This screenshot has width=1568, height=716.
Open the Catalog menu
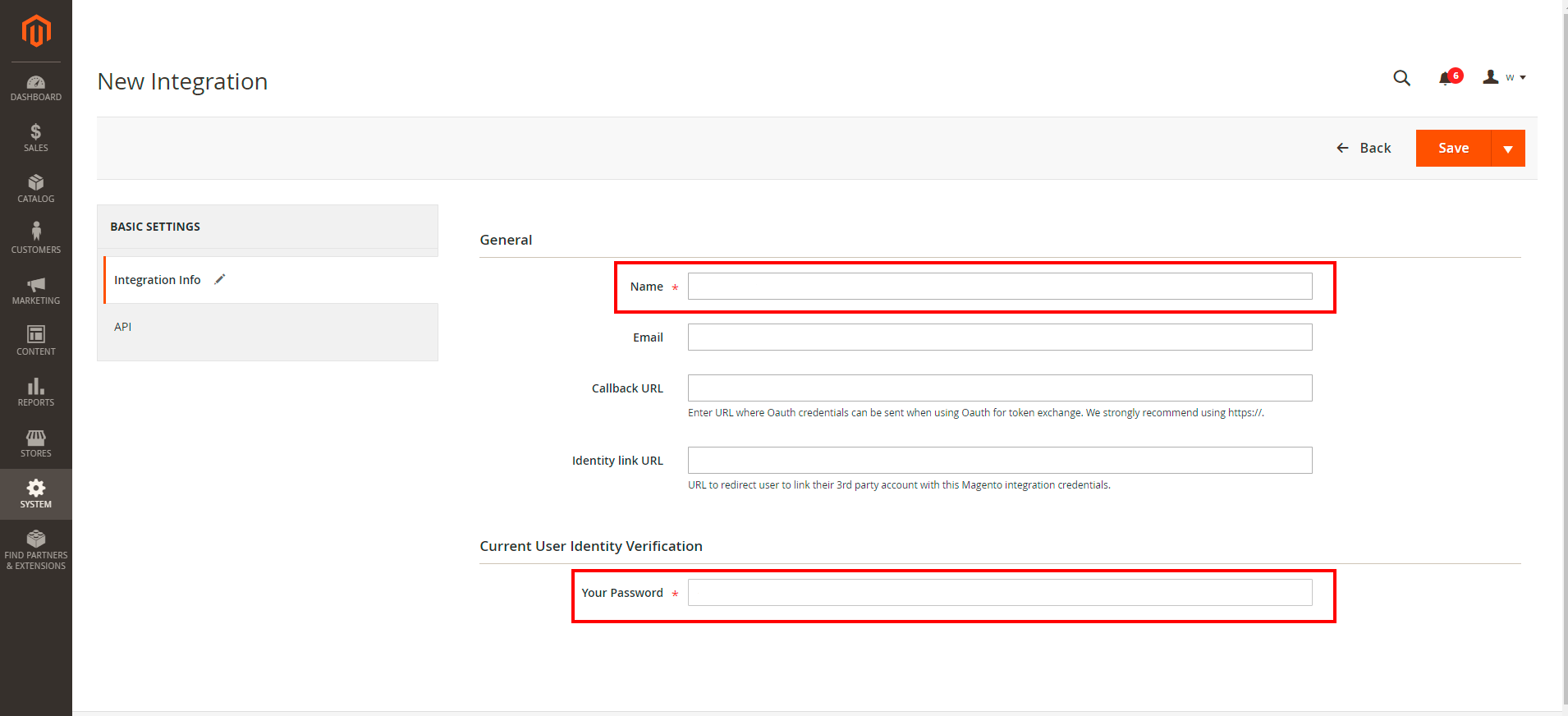[36, 189]
